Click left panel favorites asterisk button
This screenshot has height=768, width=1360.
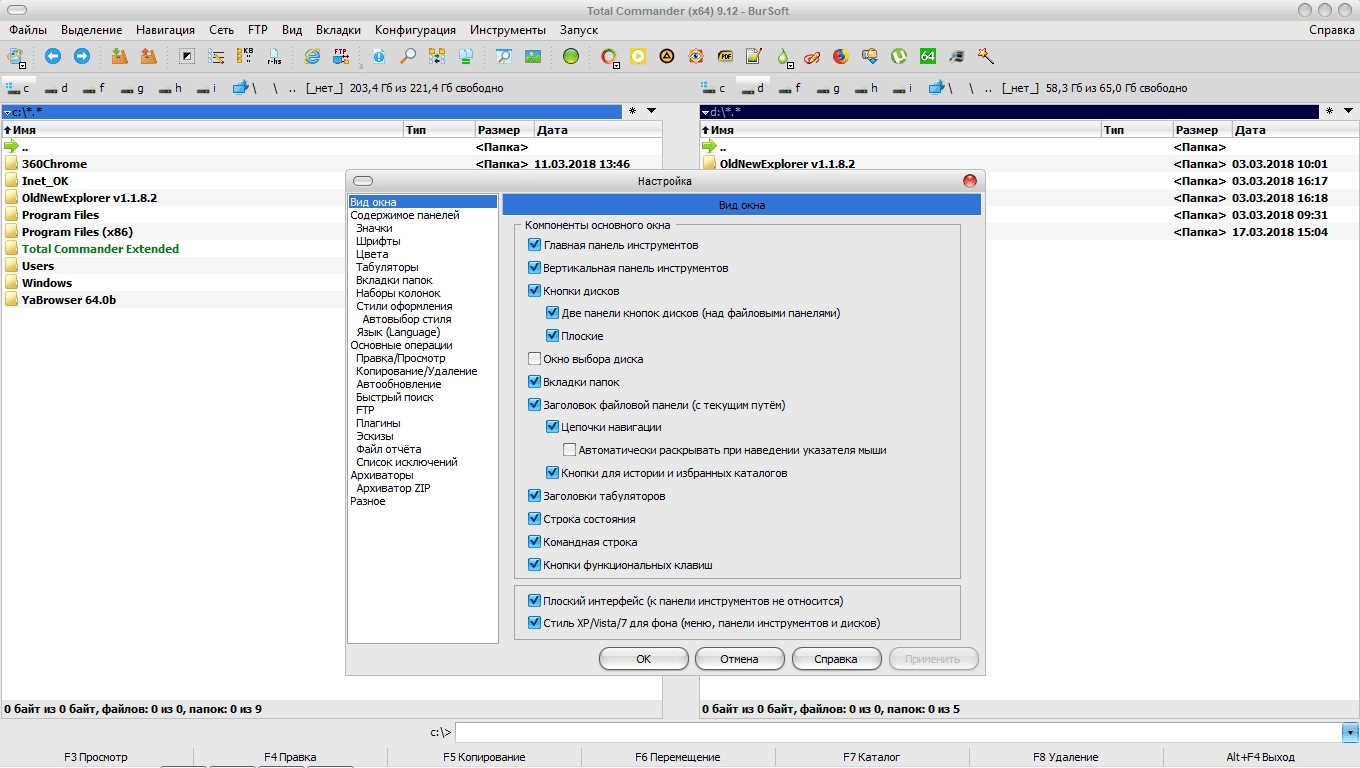tap(632, 112)
